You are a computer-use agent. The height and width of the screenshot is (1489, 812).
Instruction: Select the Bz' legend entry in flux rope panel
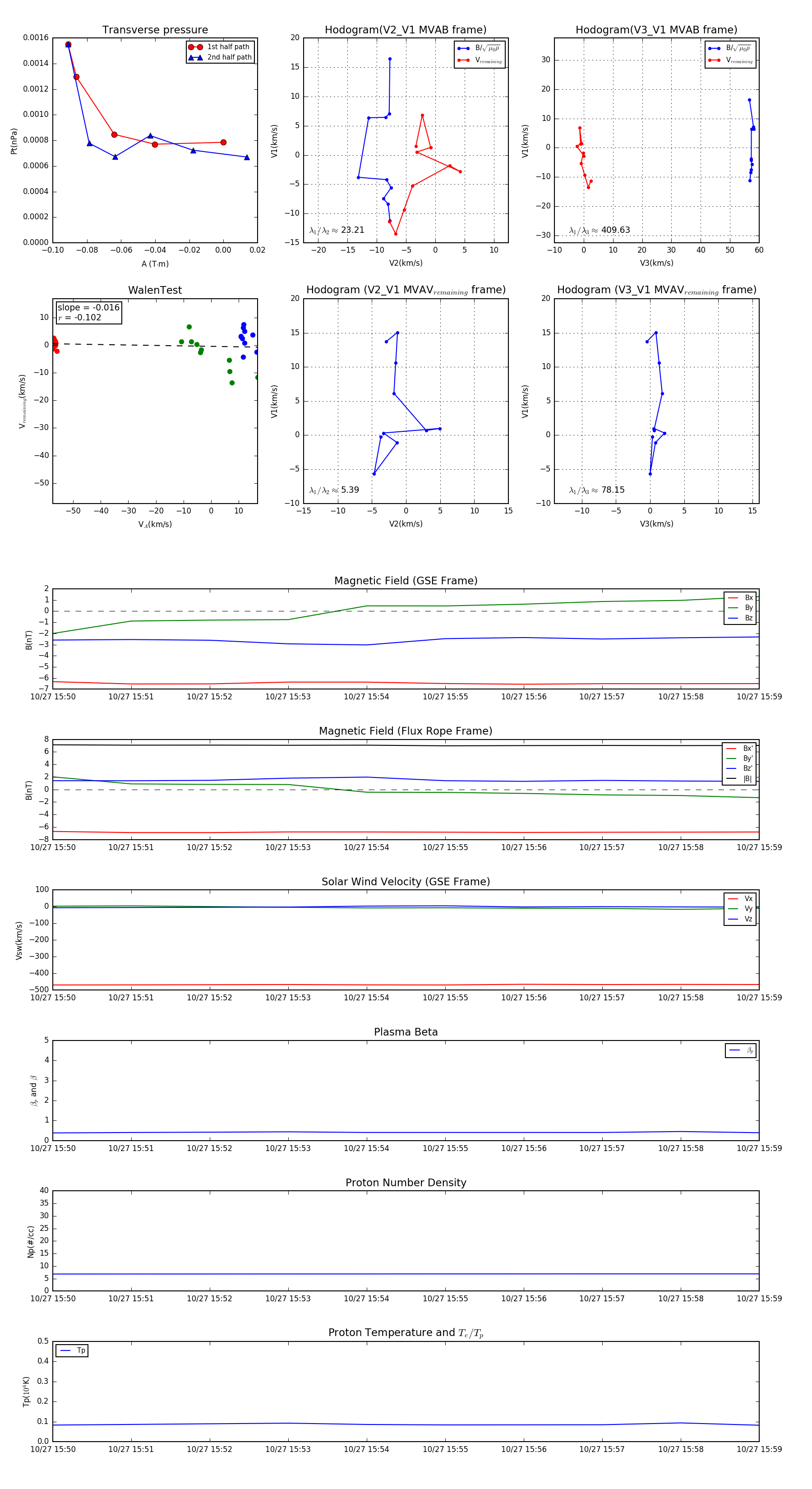click(x=739, y=768)
